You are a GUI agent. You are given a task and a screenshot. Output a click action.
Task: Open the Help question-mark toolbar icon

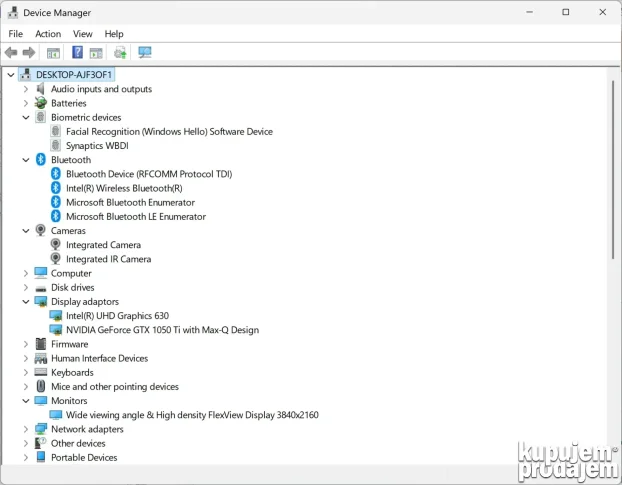[77, 52]
